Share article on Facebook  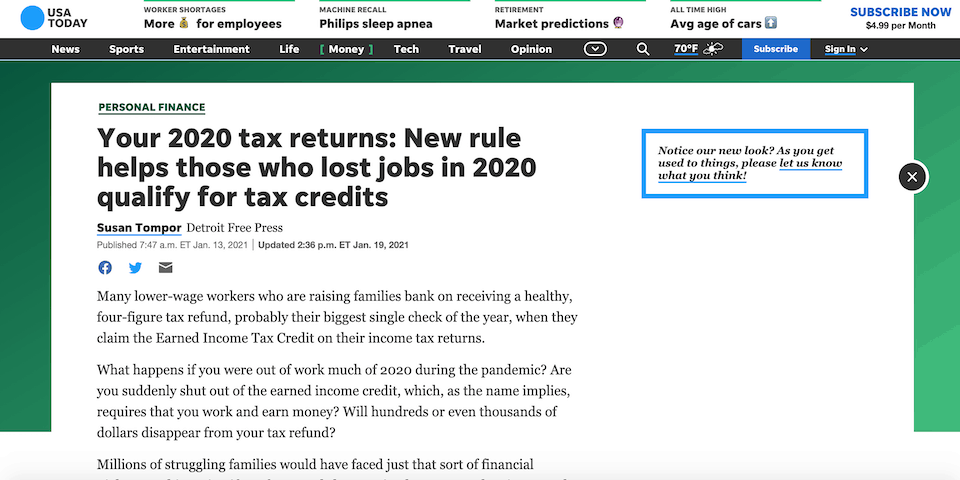coord(105,268)
